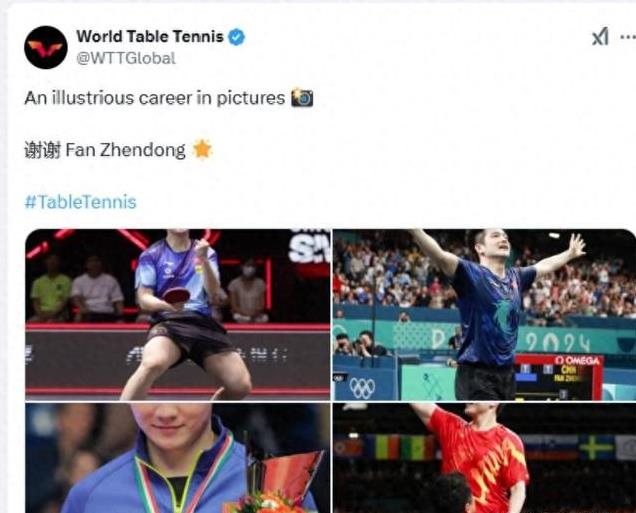Open the top-left photo of player celebrating
Image resolution: width=636 pixels, height=513 pixels.
[x=178, y=315]
